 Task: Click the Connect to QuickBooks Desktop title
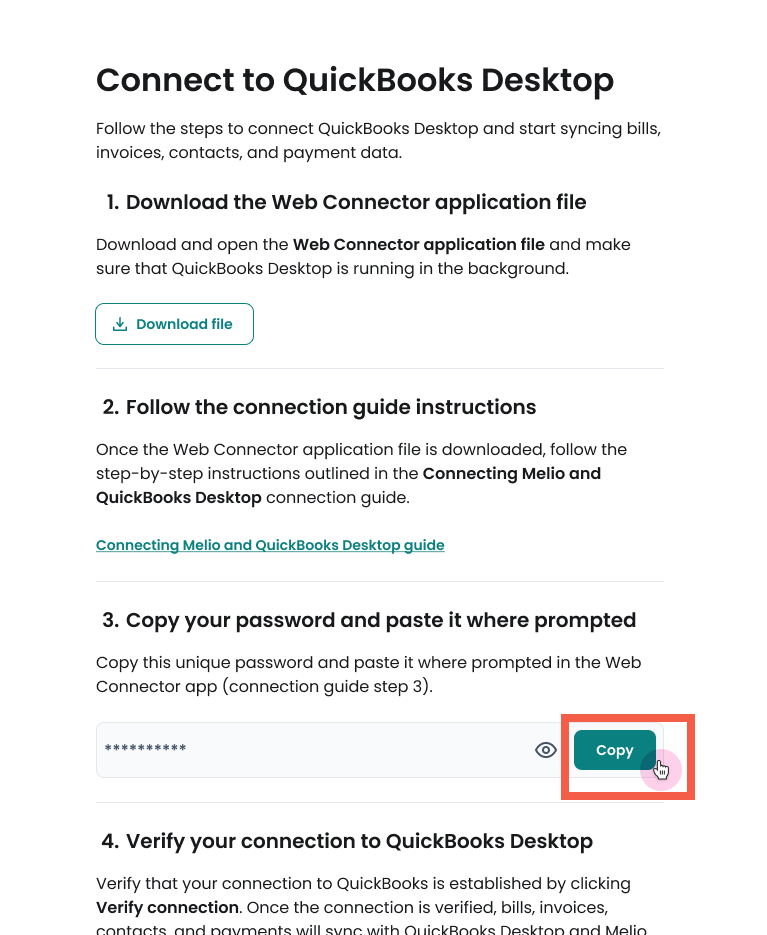coord(355,80)
